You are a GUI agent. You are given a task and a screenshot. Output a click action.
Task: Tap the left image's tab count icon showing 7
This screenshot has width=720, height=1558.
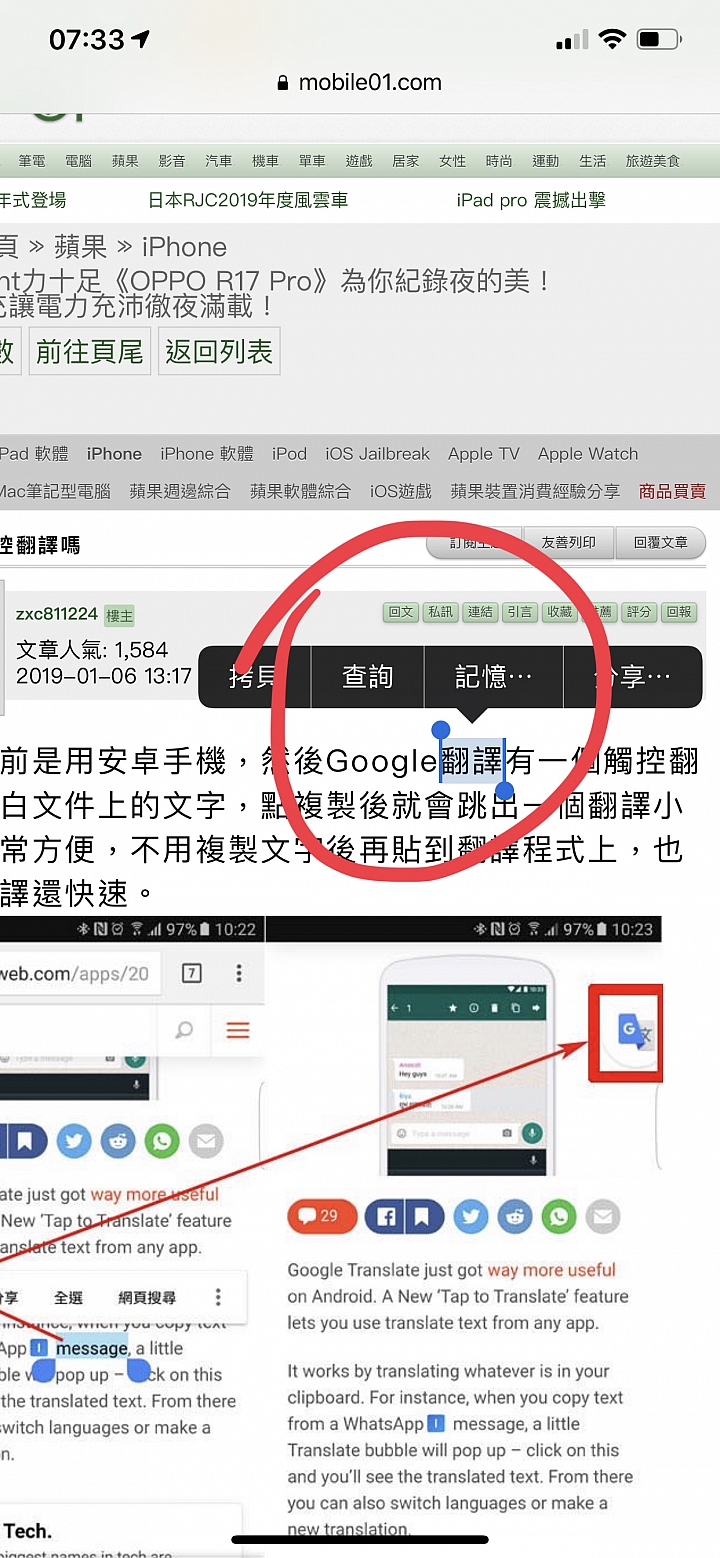tap(191, 974)
